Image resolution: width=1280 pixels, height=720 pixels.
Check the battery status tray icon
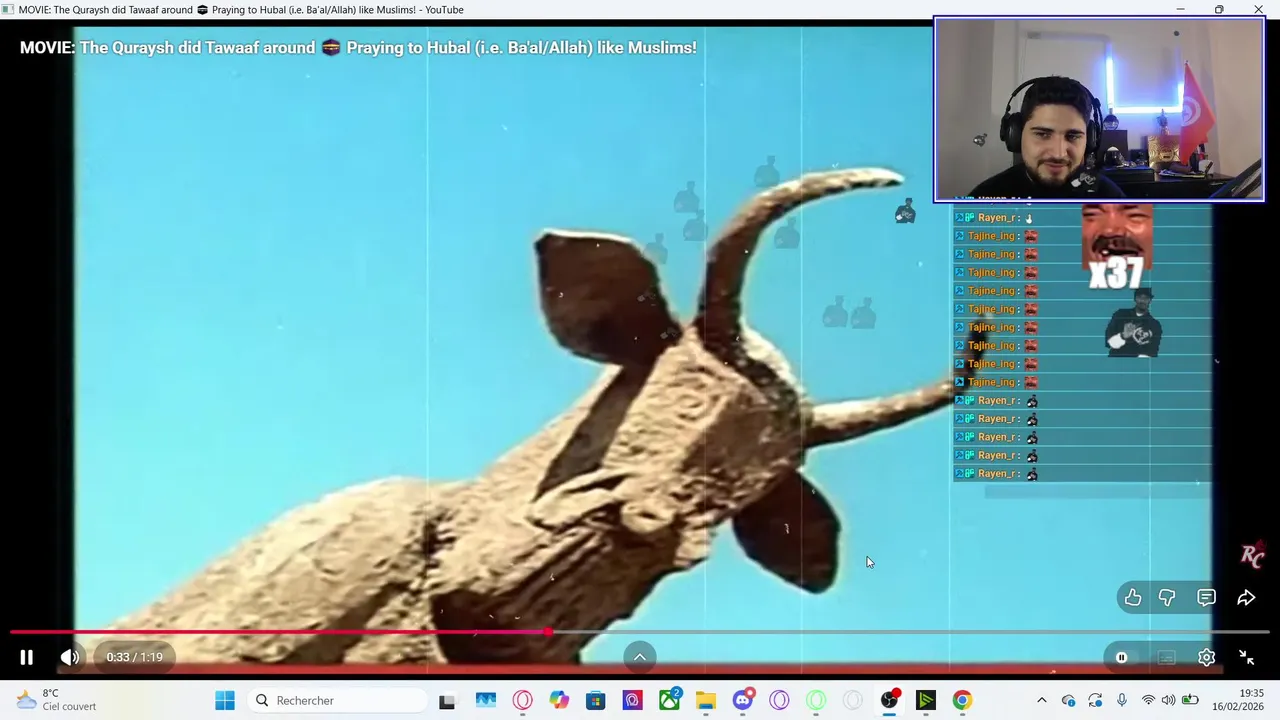coord(1190,700)
